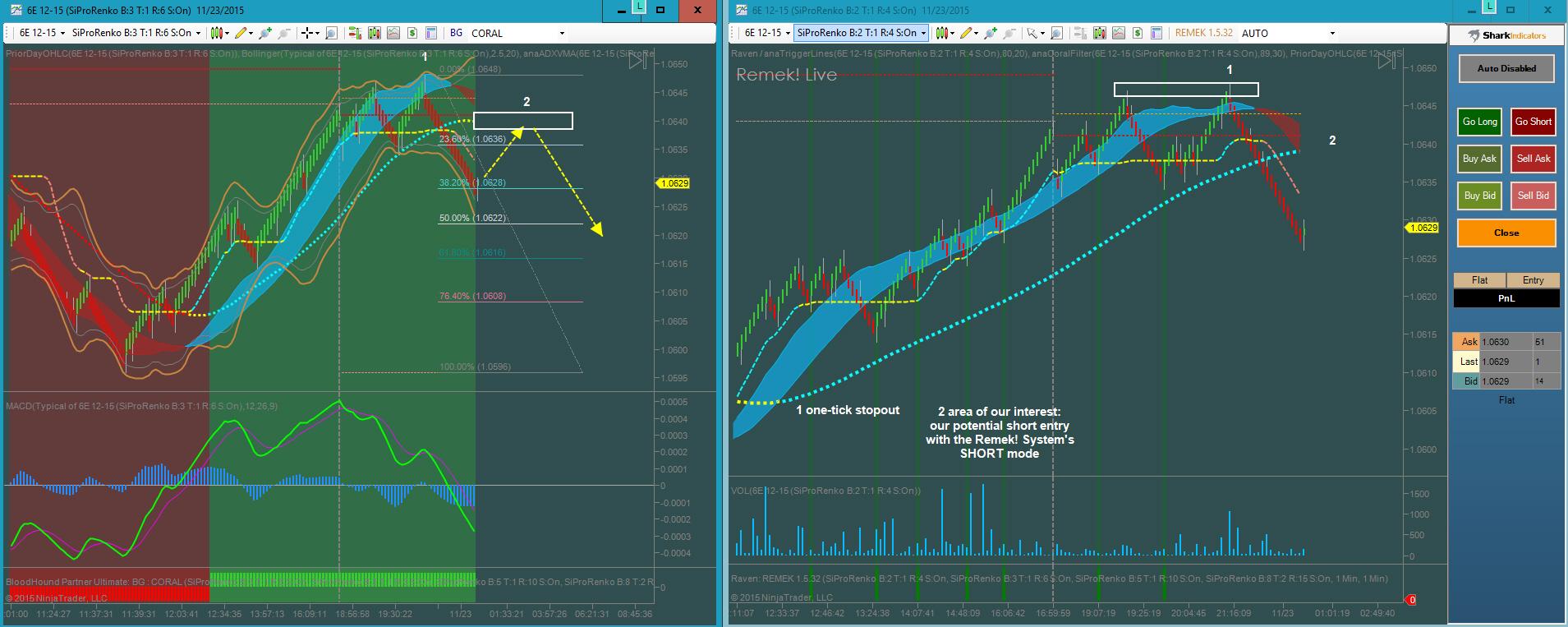
Task: Open Indicators icon in right chart toolbar
Action: pos(1119,33)
